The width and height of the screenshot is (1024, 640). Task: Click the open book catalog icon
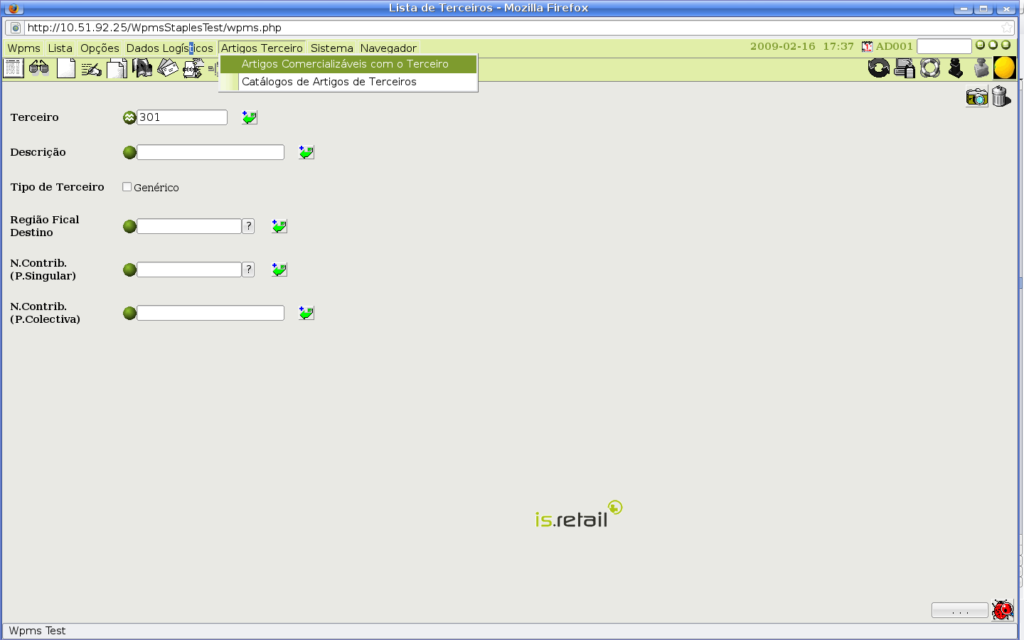tap(142, 68)
